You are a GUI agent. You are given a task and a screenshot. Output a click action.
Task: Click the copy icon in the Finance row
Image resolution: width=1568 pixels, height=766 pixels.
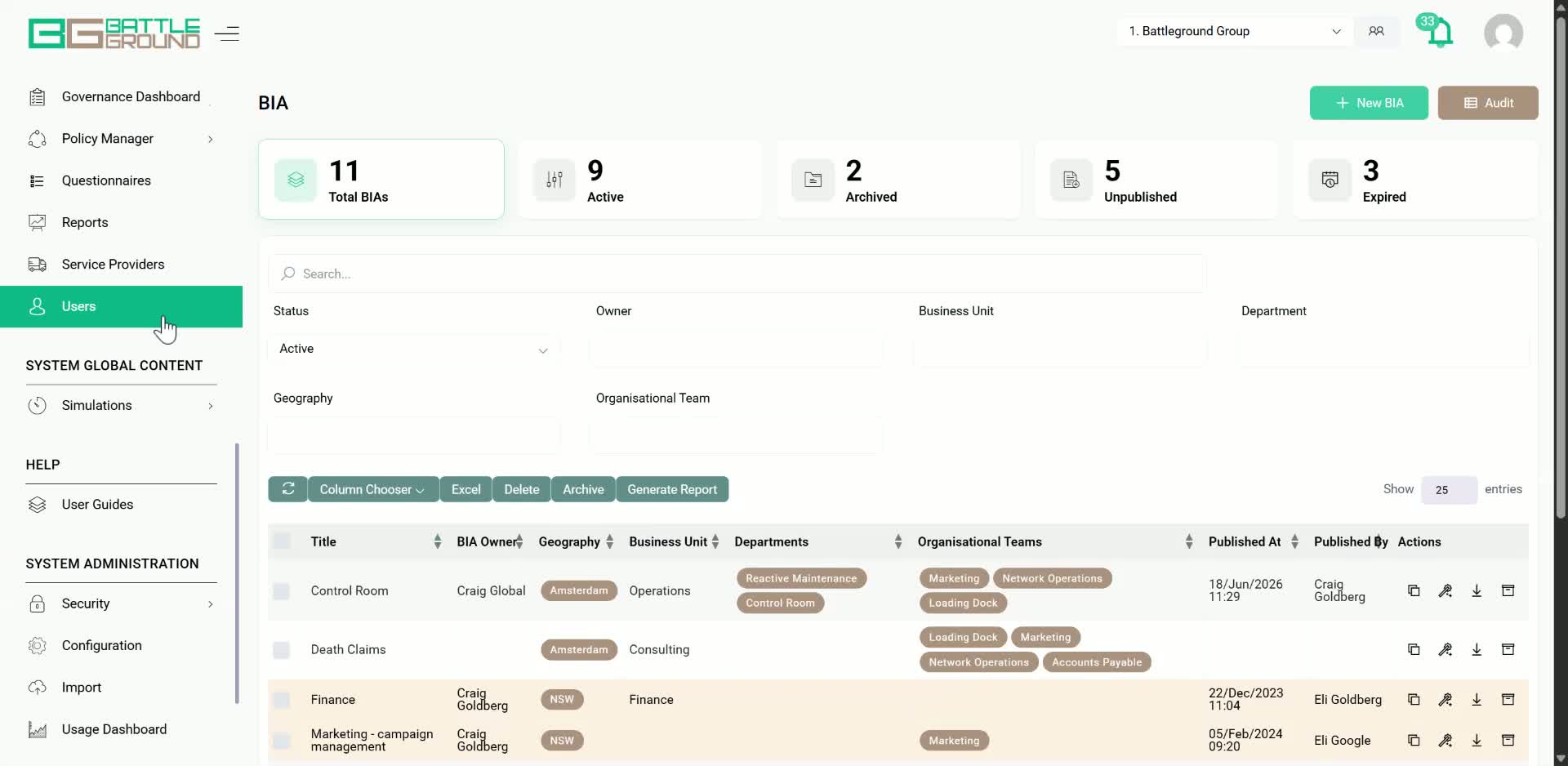click(x=1414, y=699)
